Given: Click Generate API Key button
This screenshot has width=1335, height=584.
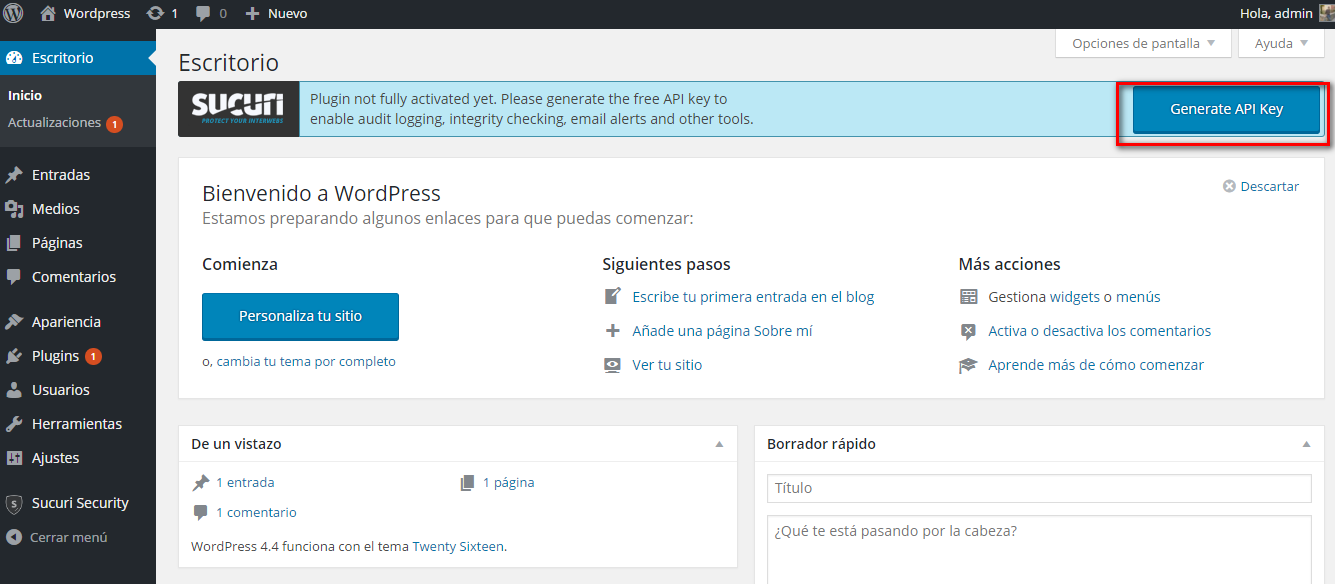Looking at the screenshot, I should 1226,110.
